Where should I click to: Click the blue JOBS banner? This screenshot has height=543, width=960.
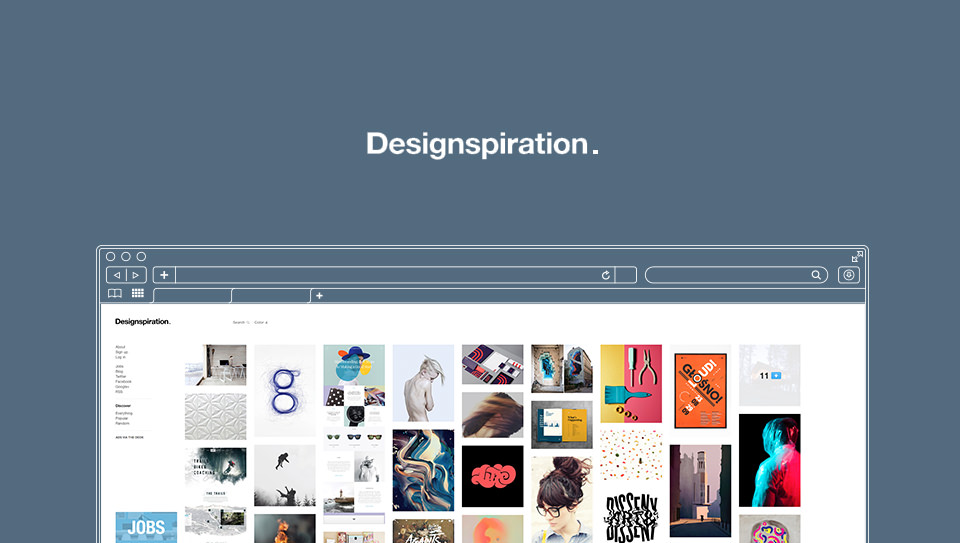(146, 527)
